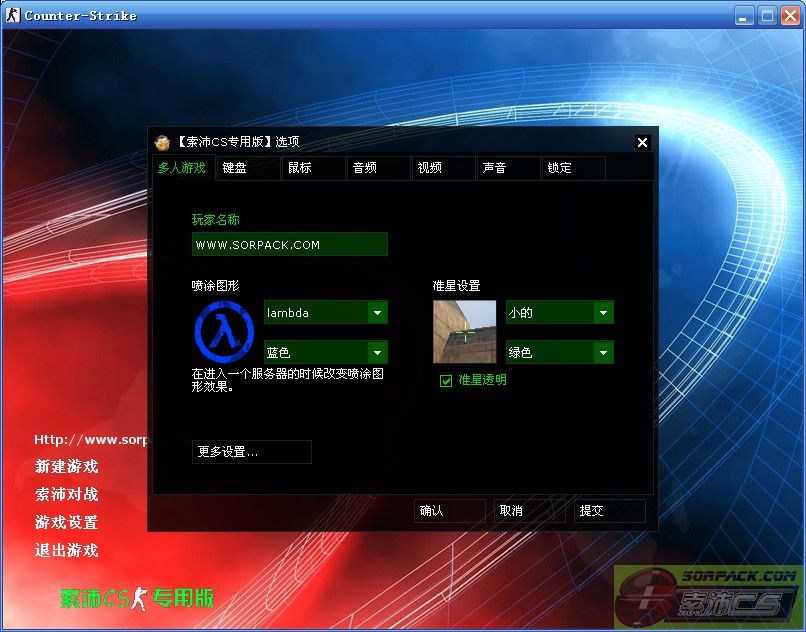Click the Counter-Strike window title icon
Image resolution: width=806 pixels, height=632 pixels.
[x=12, y=15]
